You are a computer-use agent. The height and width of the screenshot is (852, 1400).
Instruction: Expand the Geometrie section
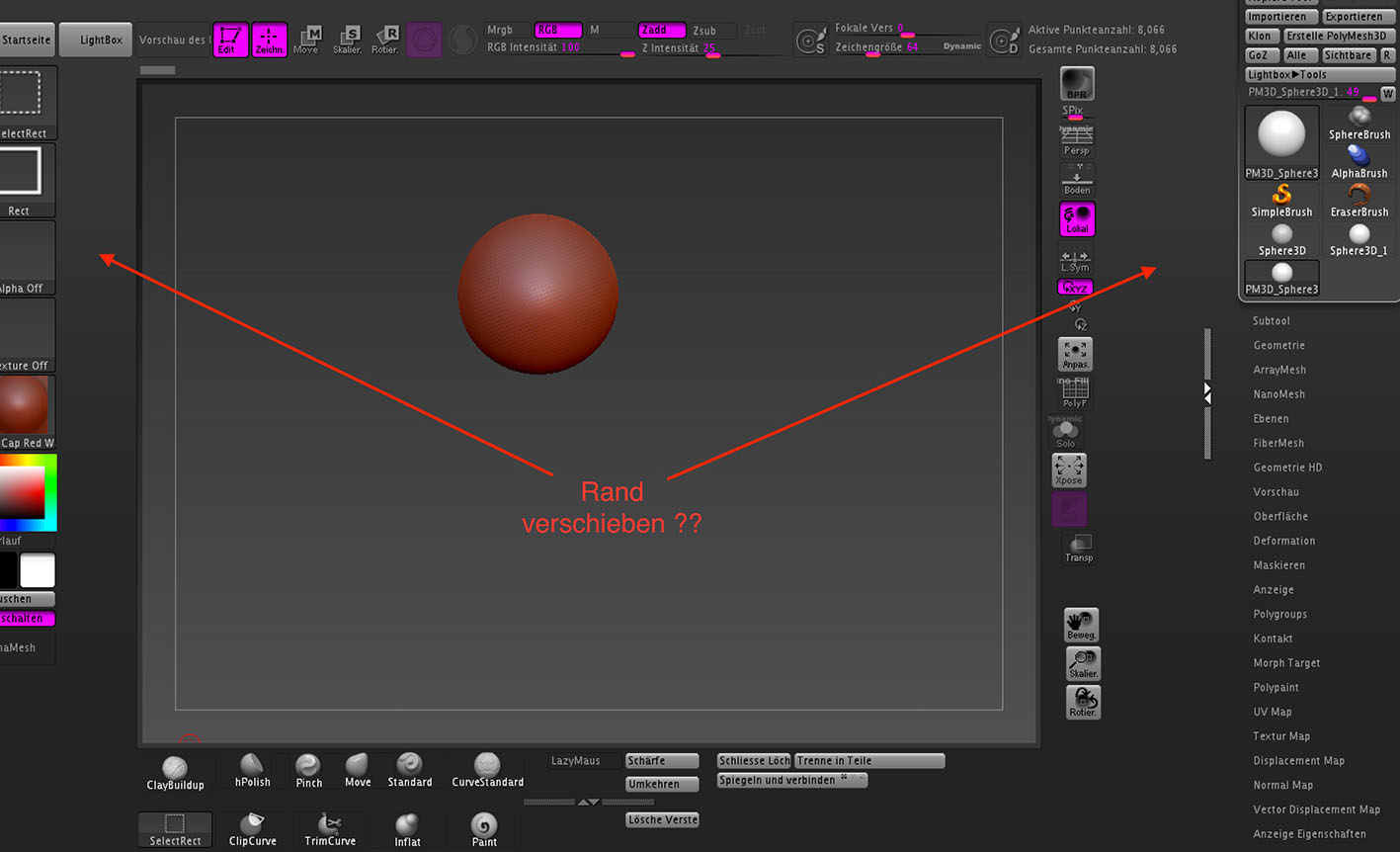pos(1278,346)
